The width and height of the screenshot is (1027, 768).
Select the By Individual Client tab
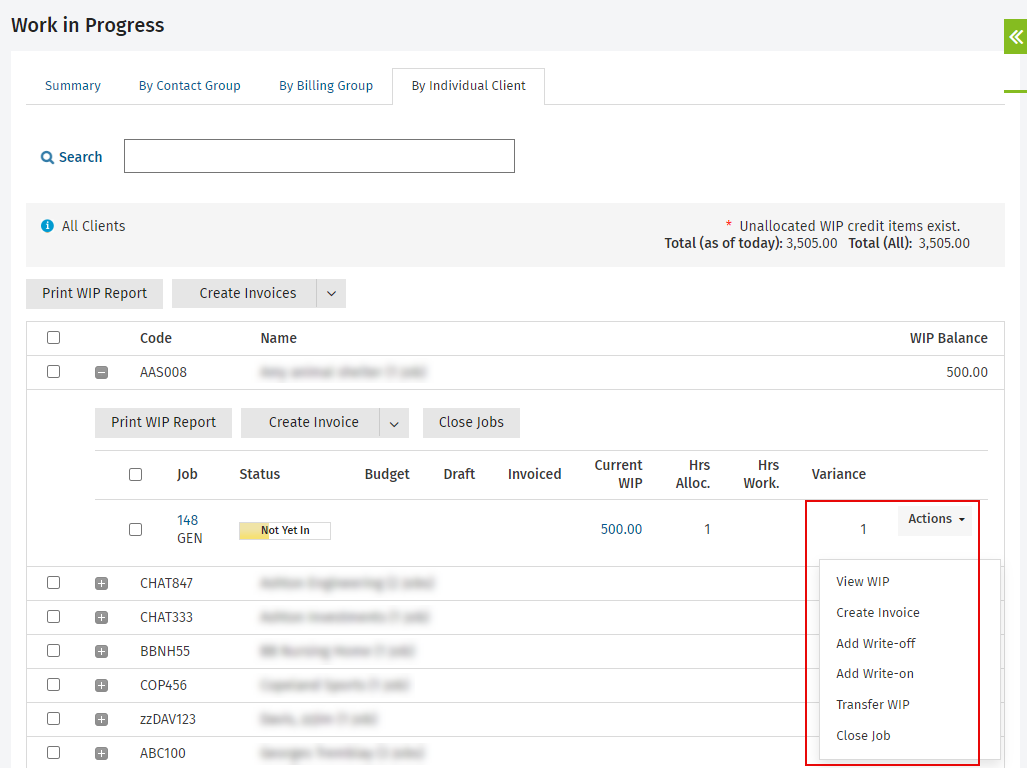coord(468,86)
